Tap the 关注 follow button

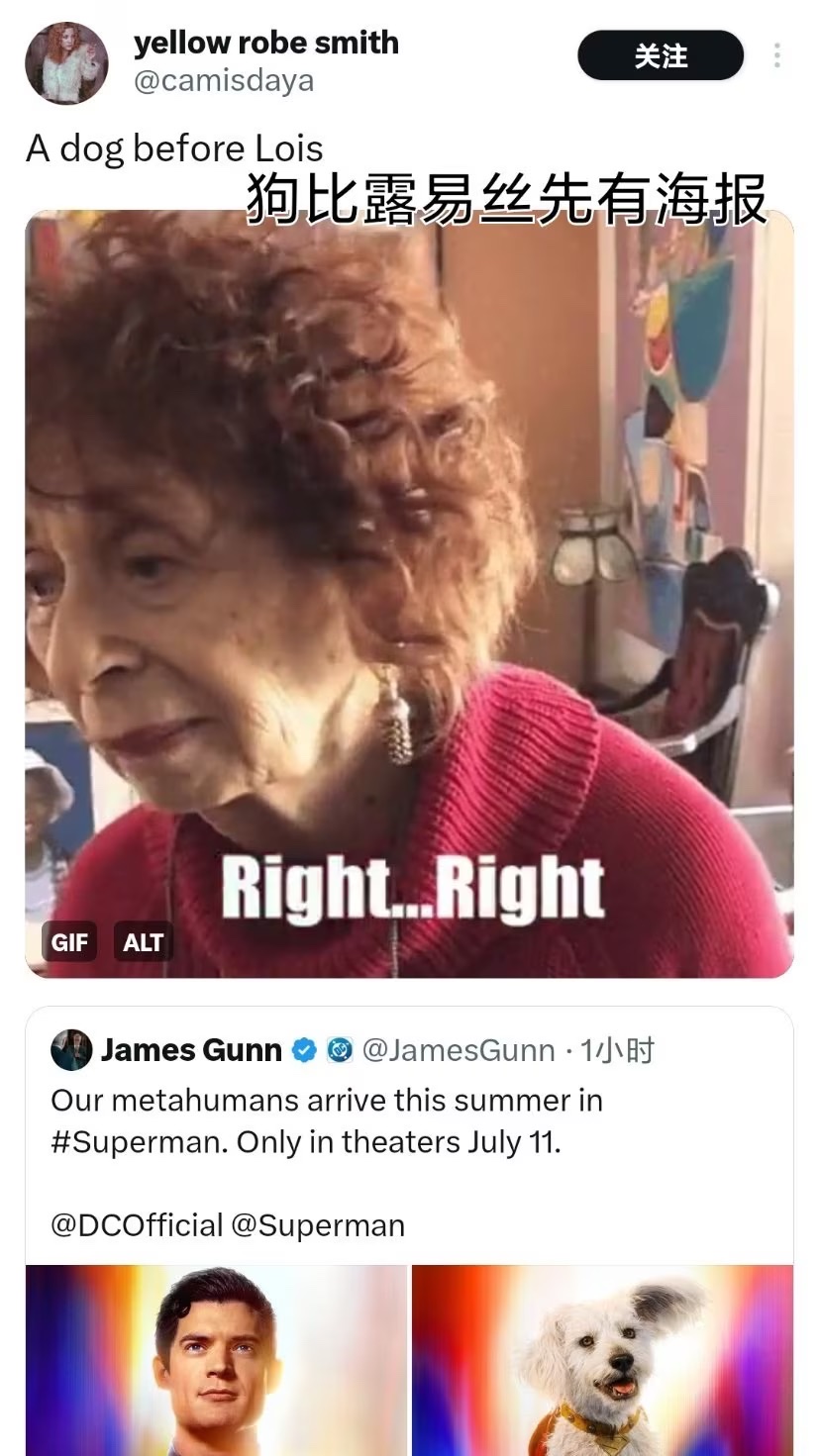[661, 55]
